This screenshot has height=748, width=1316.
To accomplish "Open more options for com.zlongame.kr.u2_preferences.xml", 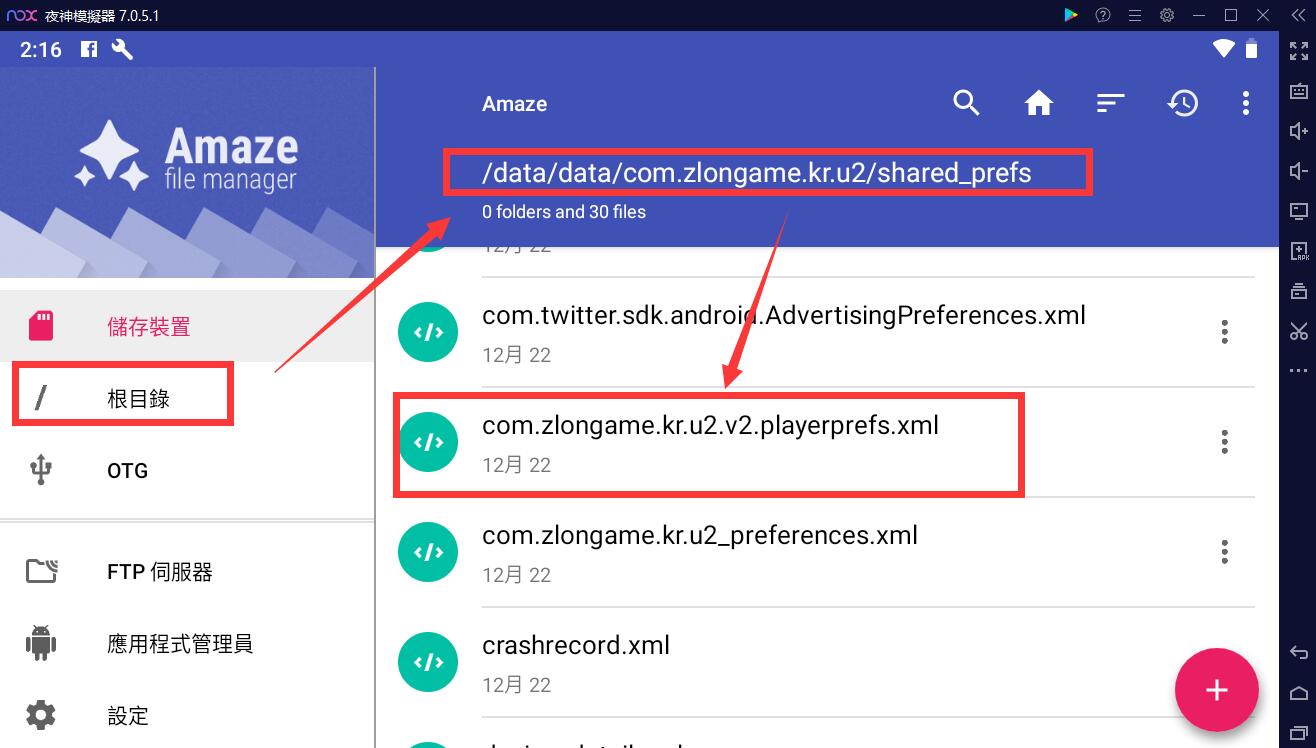I will (1225, 552).
